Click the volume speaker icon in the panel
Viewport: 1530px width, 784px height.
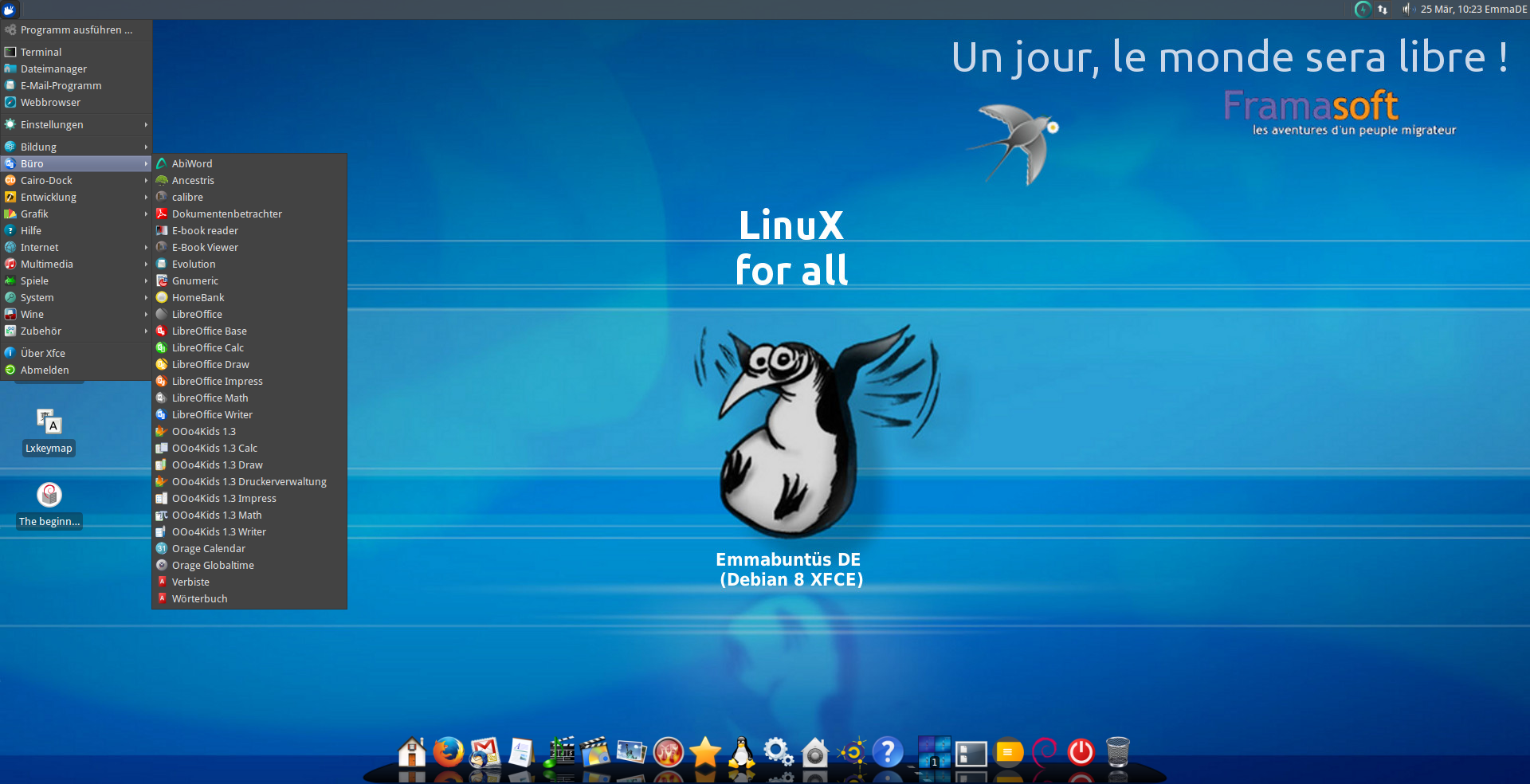(1407, 10)
